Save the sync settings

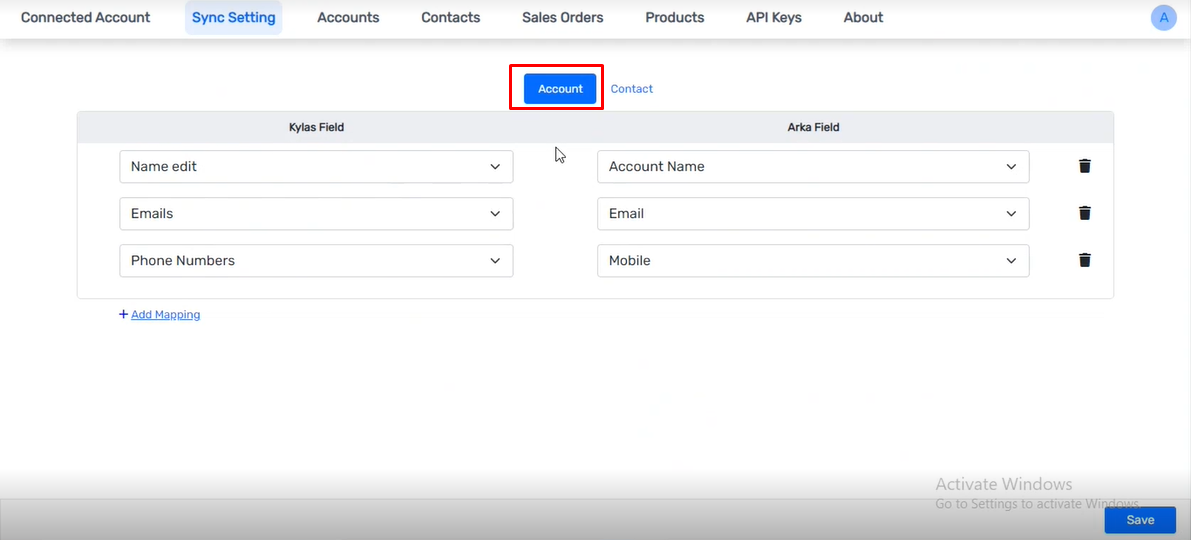click(x=1140, y=520)
